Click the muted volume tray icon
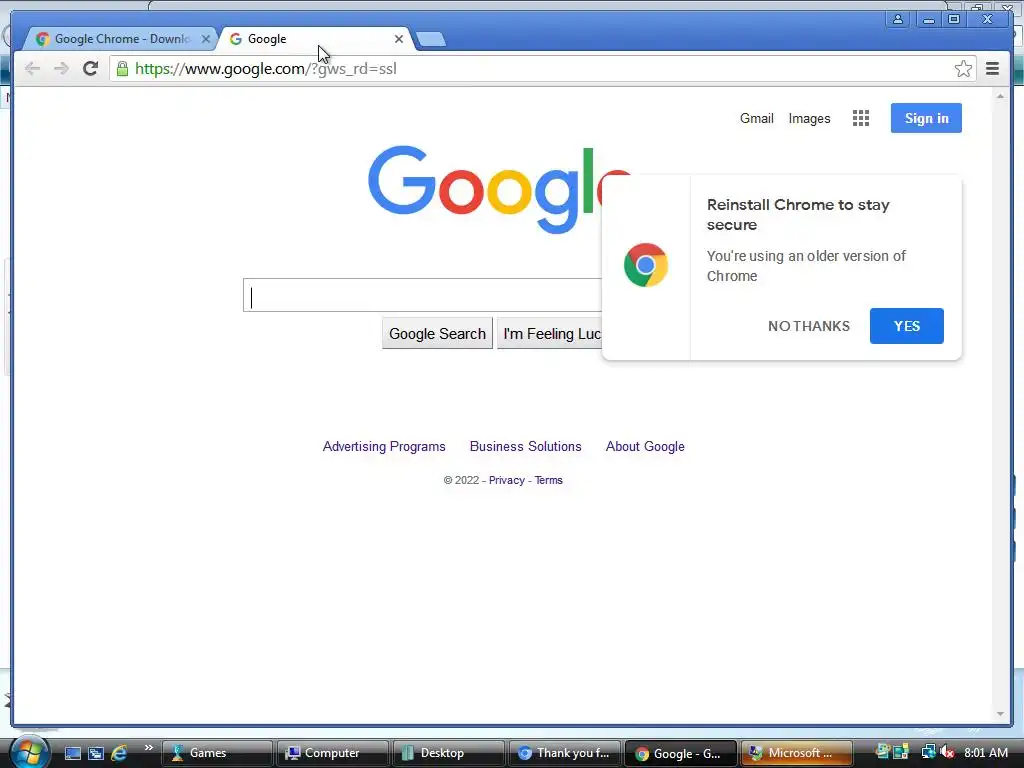 pyautogui.click(x=948, y=752)
